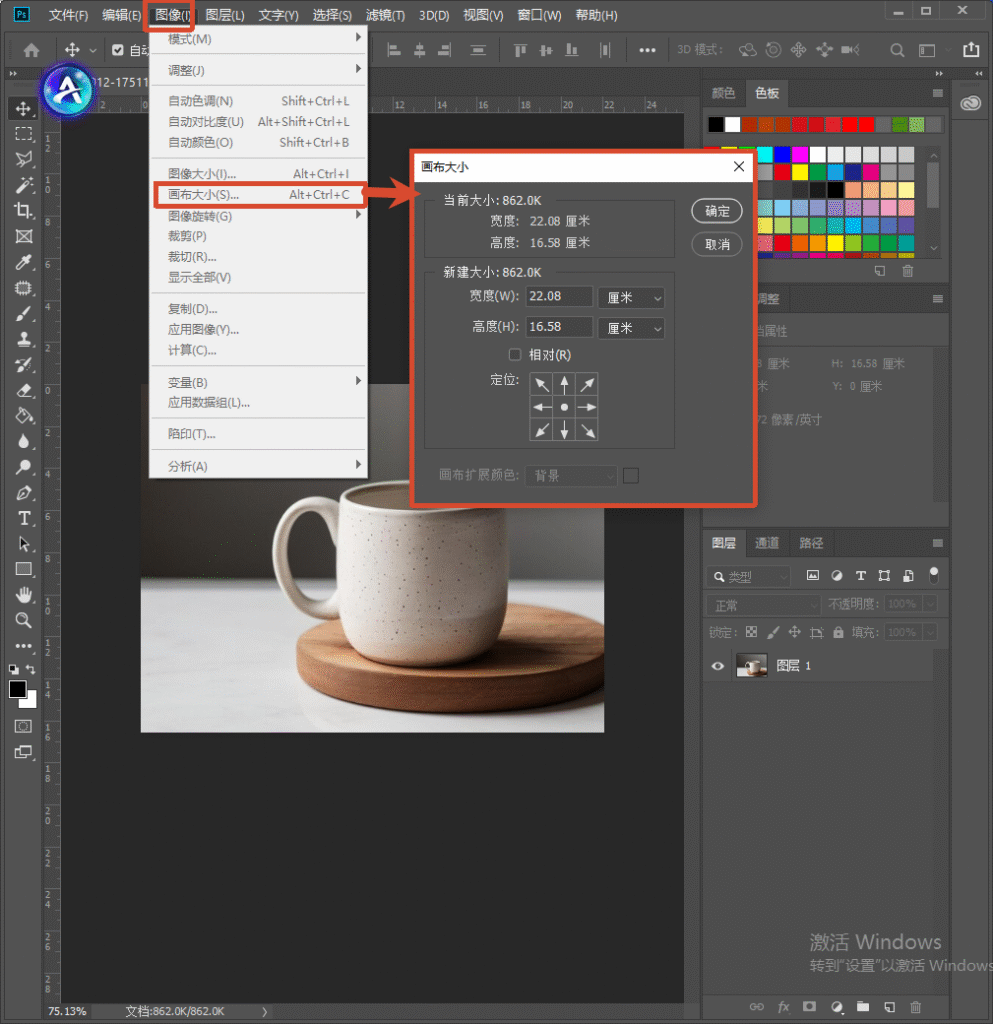The width and height of the screenshot is (993, 1024).
Task: Cancel the Canvas Size dialog with 取消
Action: [717, 244]
